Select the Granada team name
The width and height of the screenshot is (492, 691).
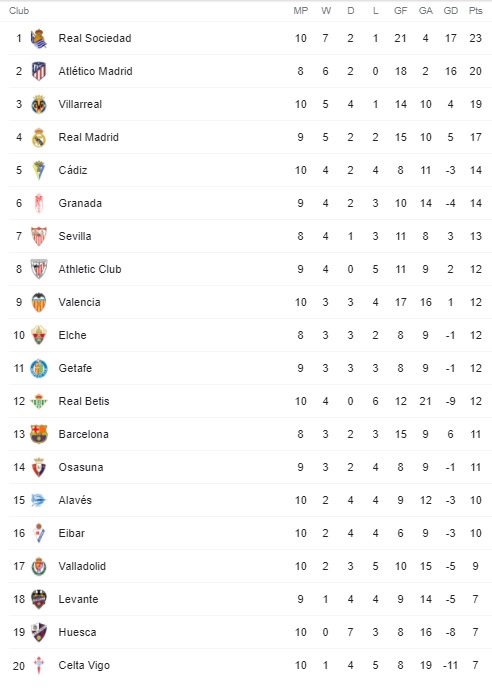(x=80, y=203)
